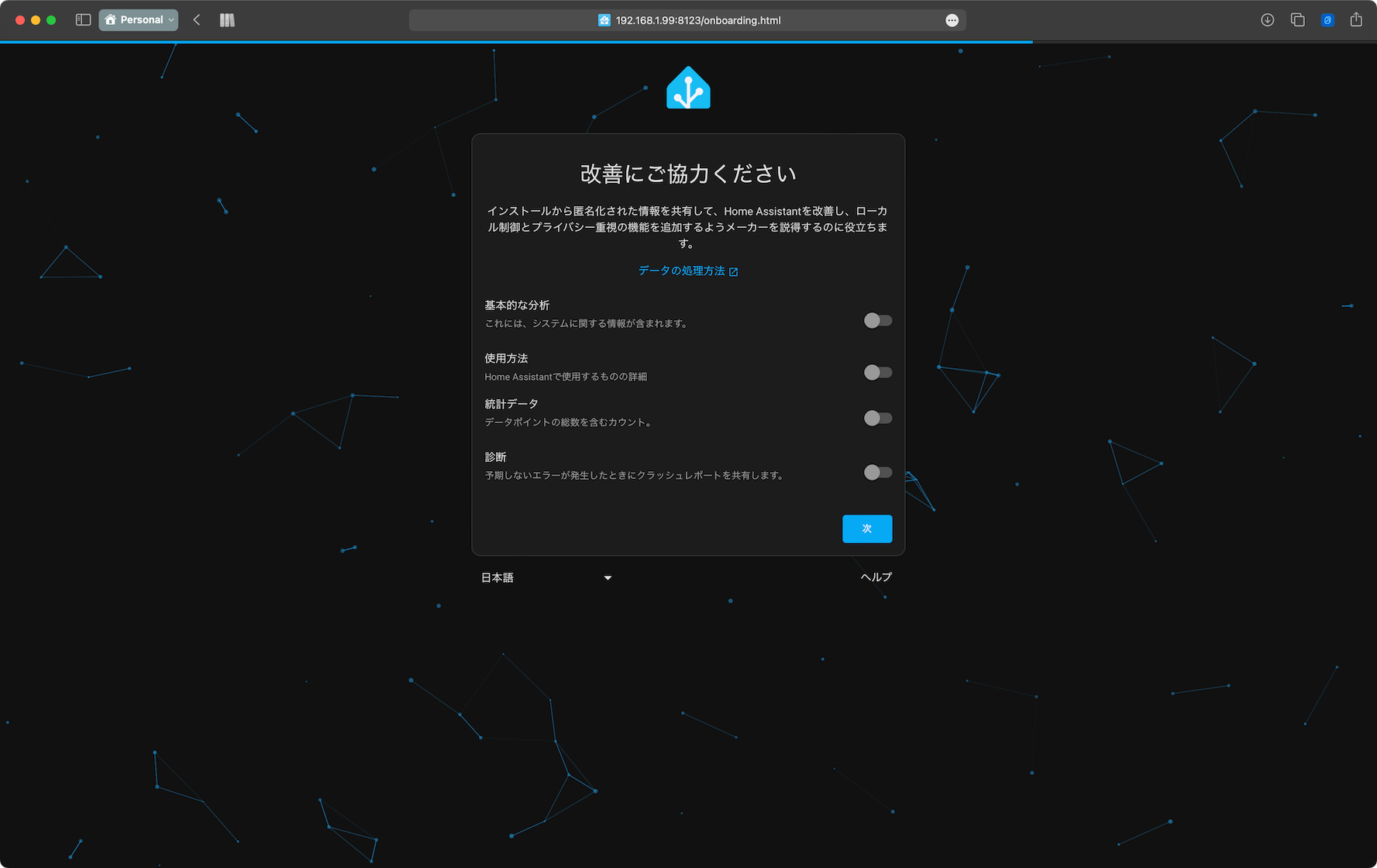Go back to previous page
The height and width of the screenshot is (868, 1377).
[x=197, y=20]
